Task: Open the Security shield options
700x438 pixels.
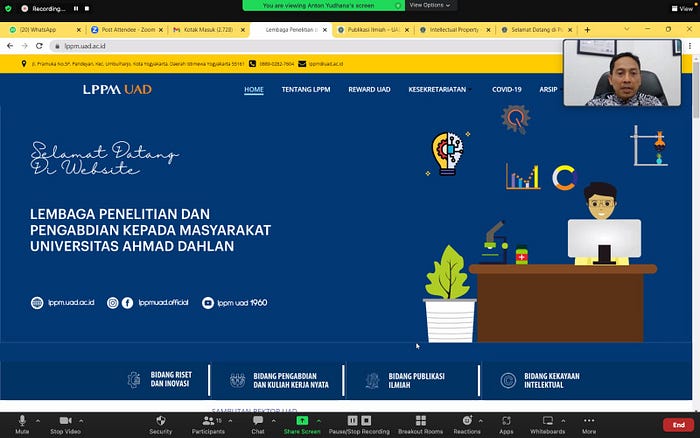Action: coord(161,424)
